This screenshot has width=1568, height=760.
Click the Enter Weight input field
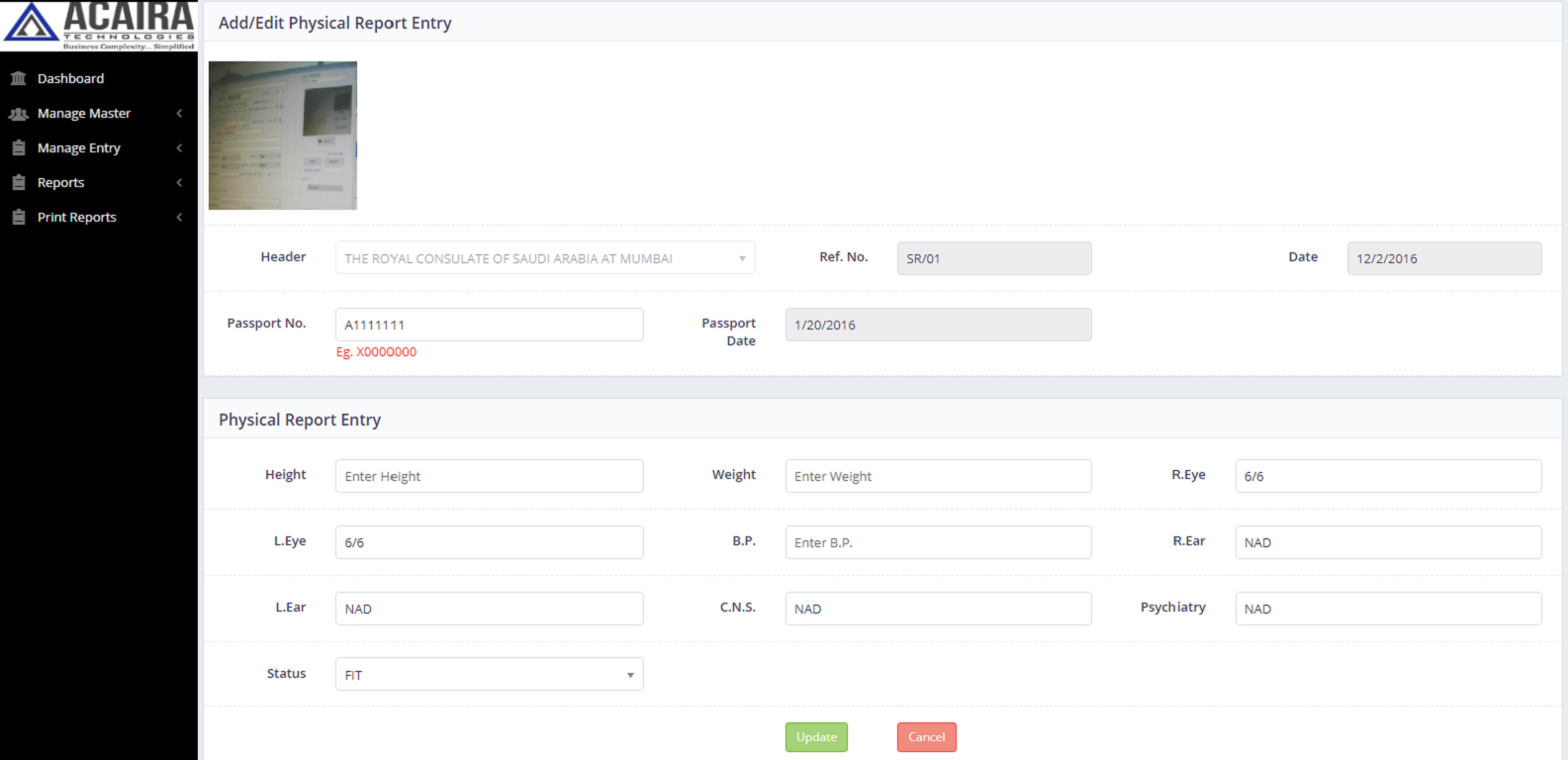click(x=938, y=476)
